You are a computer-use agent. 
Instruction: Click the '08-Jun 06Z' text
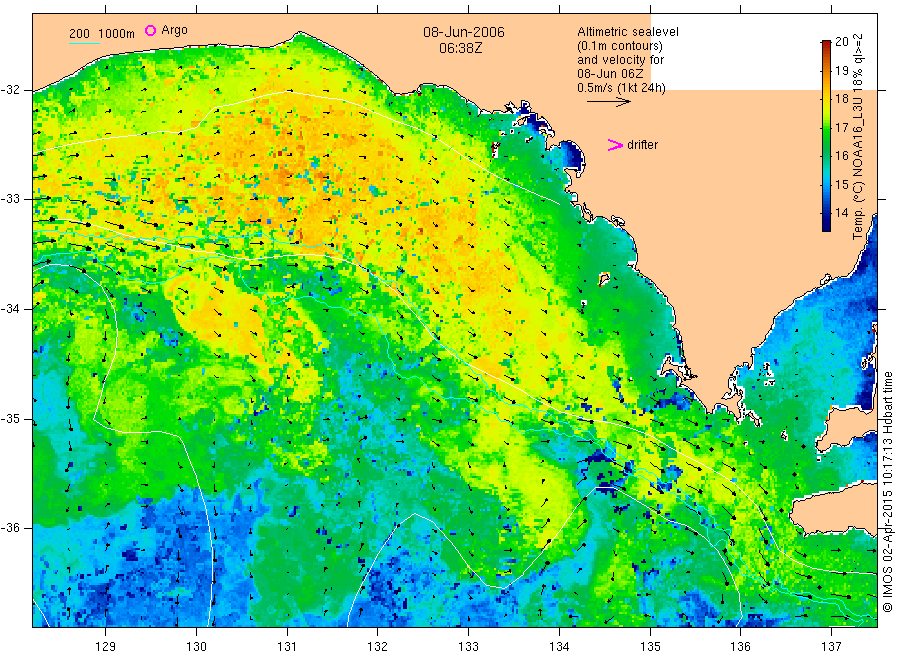(610, 73)
